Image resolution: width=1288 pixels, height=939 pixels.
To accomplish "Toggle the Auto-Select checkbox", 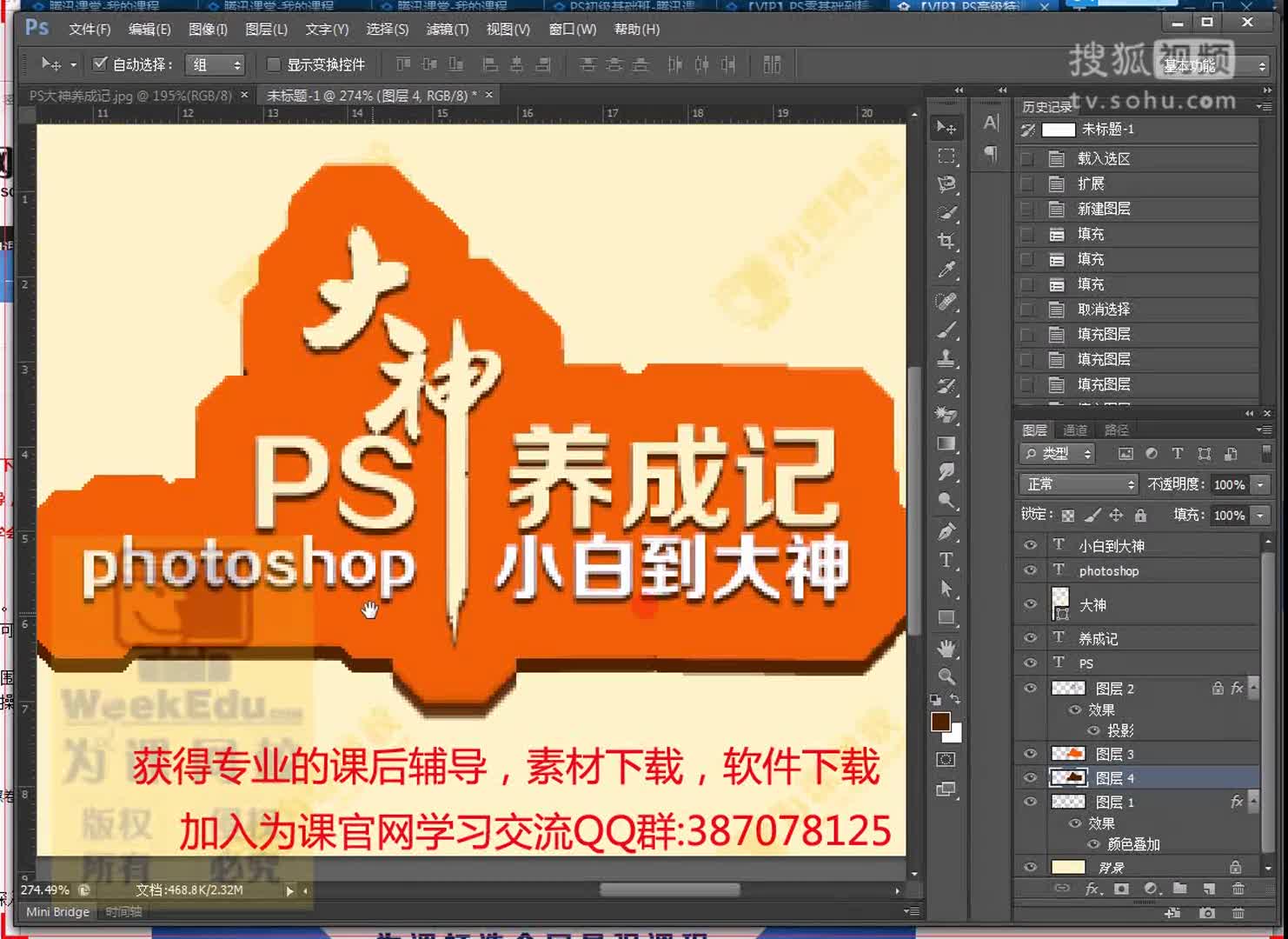I will pyautogui.click(x=100, y=63).
